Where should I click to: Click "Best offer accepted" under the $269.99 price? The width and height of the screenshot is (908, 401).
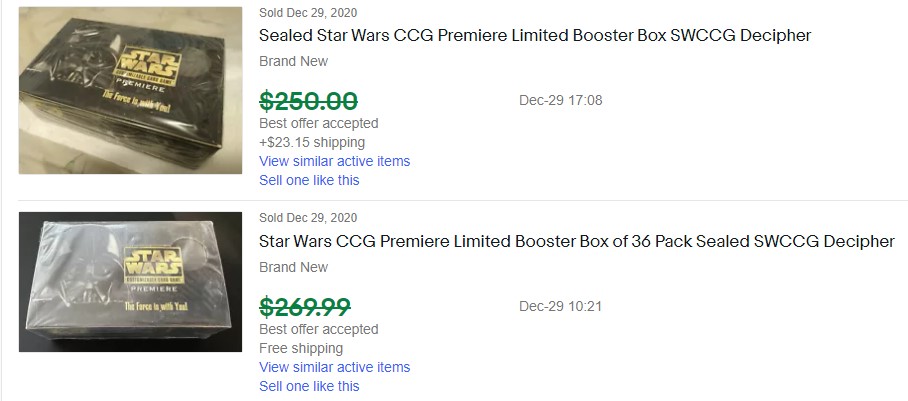pos(318,329)
